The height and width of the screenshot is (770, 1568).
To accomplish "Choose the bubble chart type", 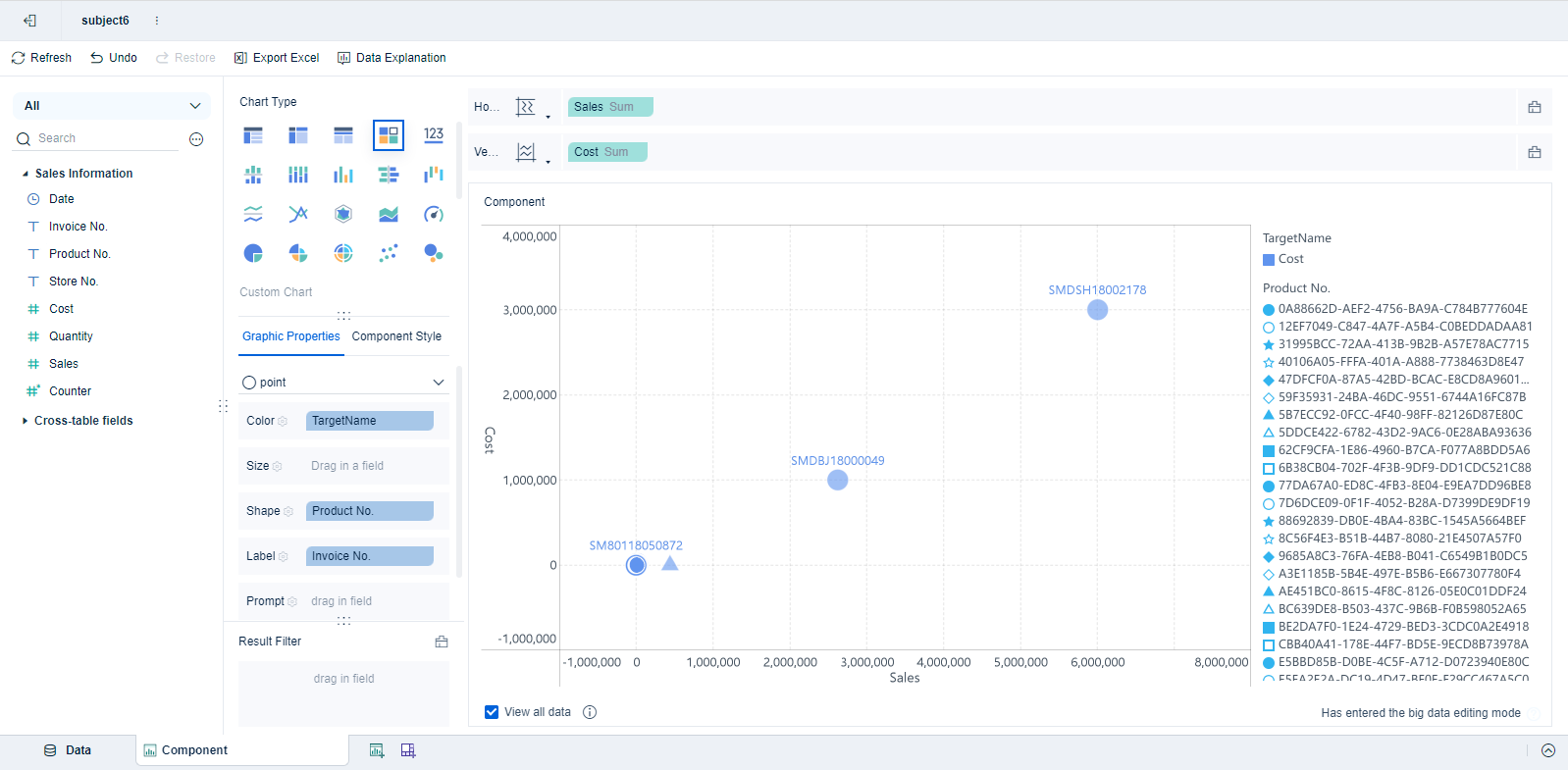I will 434,253.
